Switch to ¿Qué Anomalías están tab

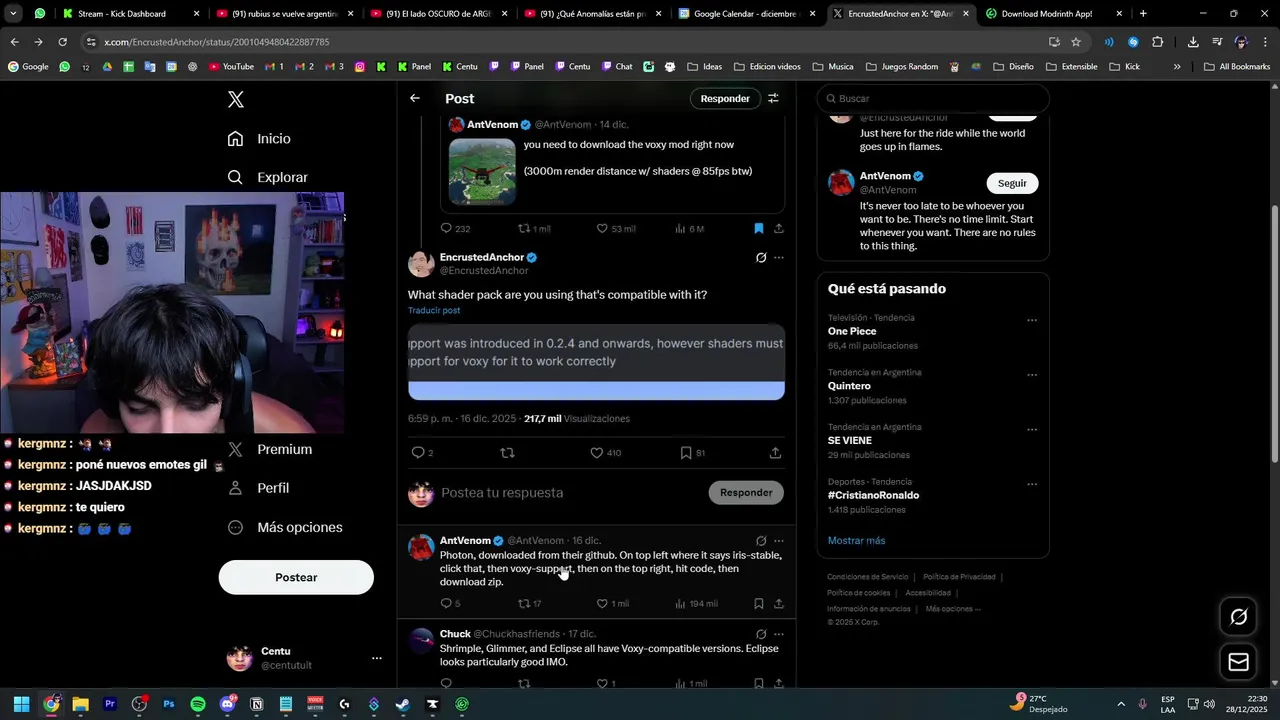pyautogui.click(x=593, y=14)
